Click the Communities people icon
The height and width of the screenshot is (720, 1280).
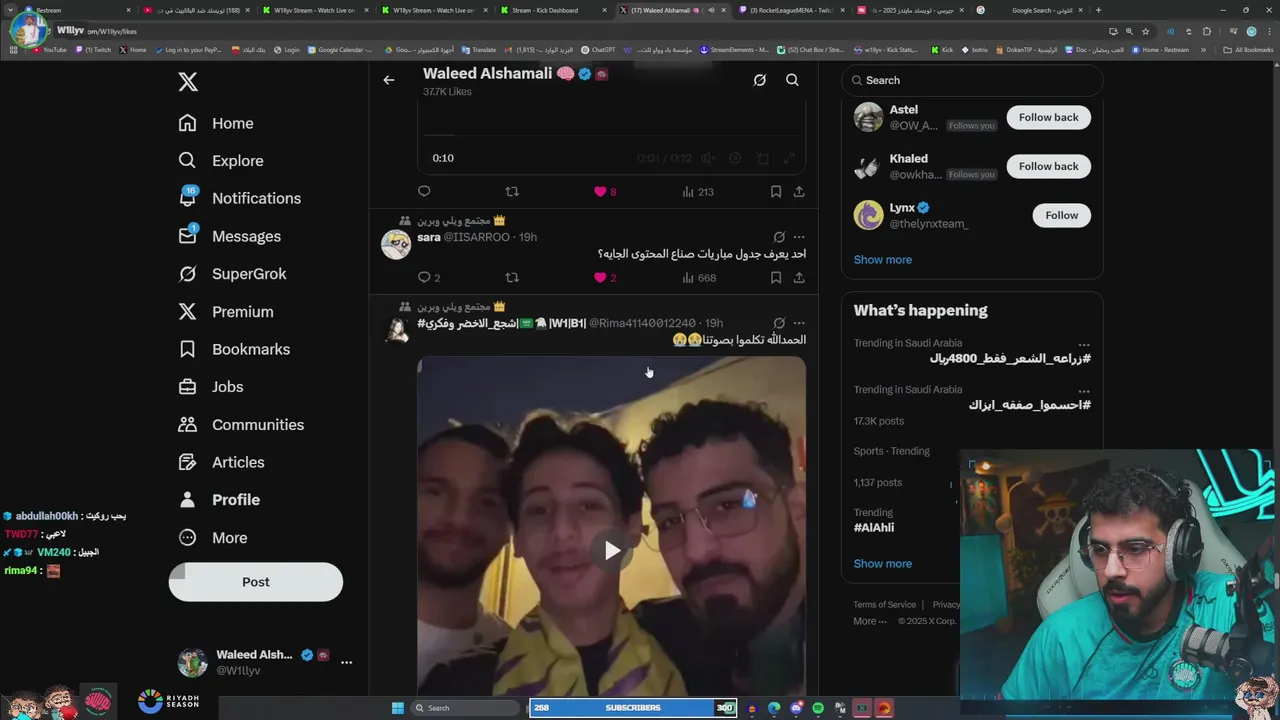point(187,425)
